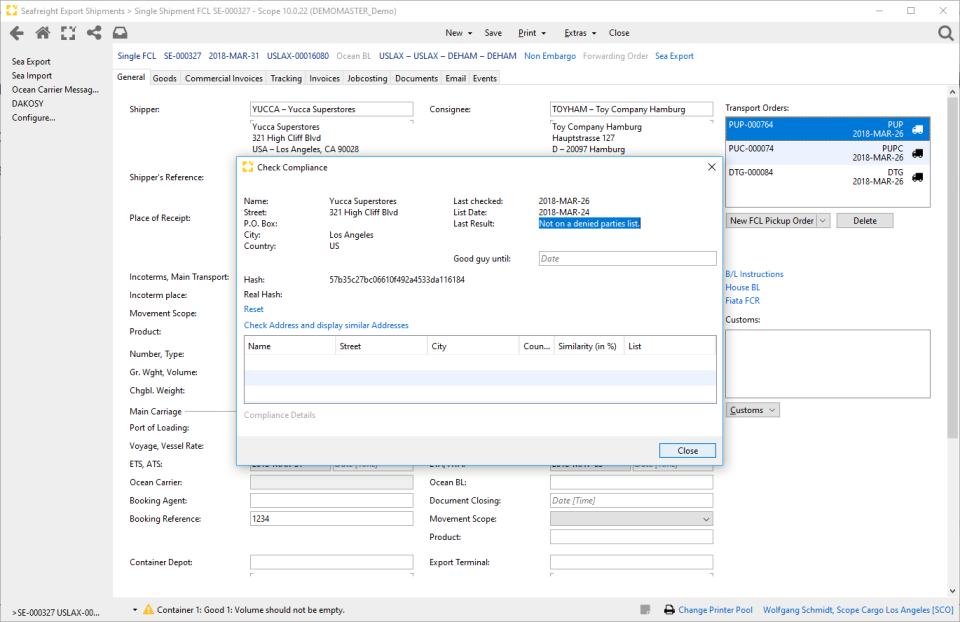Open the inbox tray icon
The width and height of the screenshot is (960, 622).
[120, 33]
